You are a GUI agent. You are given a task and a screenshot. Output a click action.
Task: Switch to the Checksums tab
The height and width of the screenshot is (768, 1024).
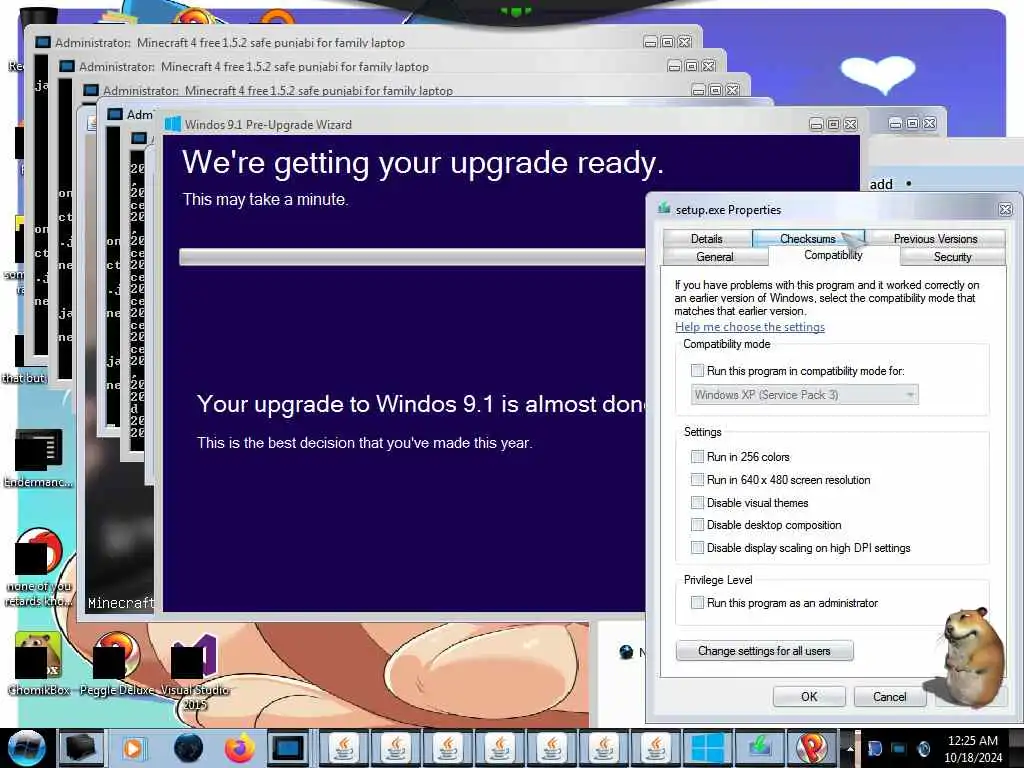coord(808,238)
